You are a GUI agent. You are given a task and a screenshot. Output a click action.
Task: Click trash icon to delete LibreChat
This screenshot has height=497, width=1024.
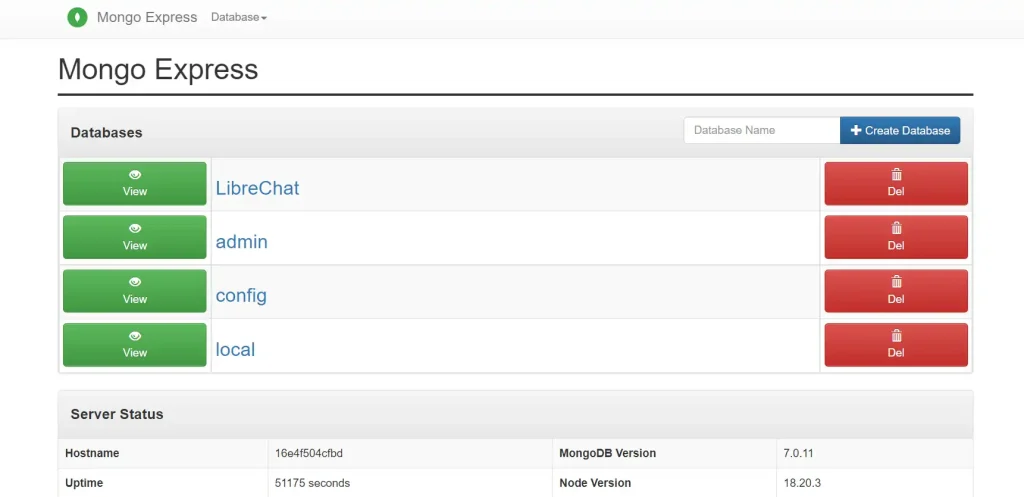(x=896, y=175)
